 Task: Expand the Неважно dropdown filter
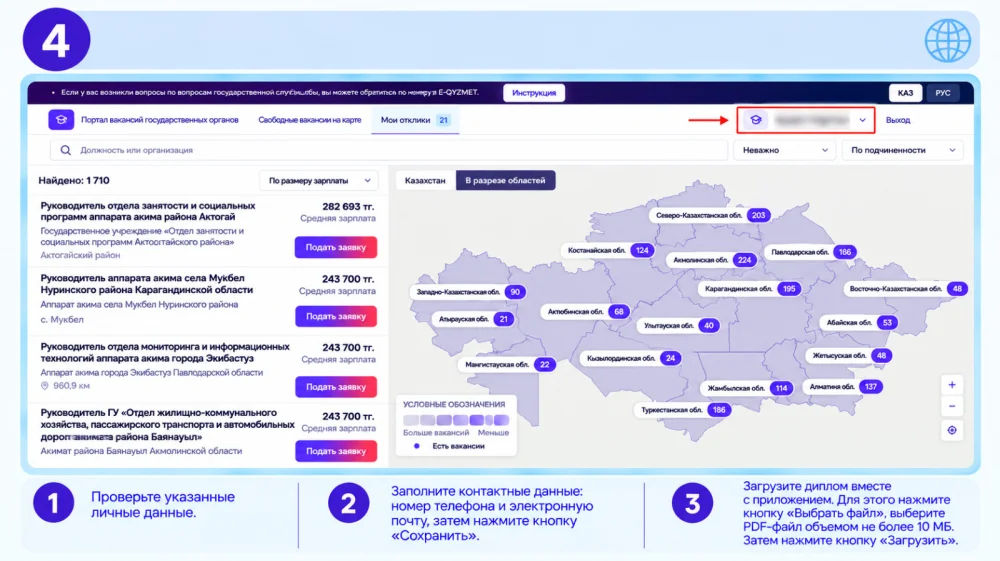[x=784, y=150]
